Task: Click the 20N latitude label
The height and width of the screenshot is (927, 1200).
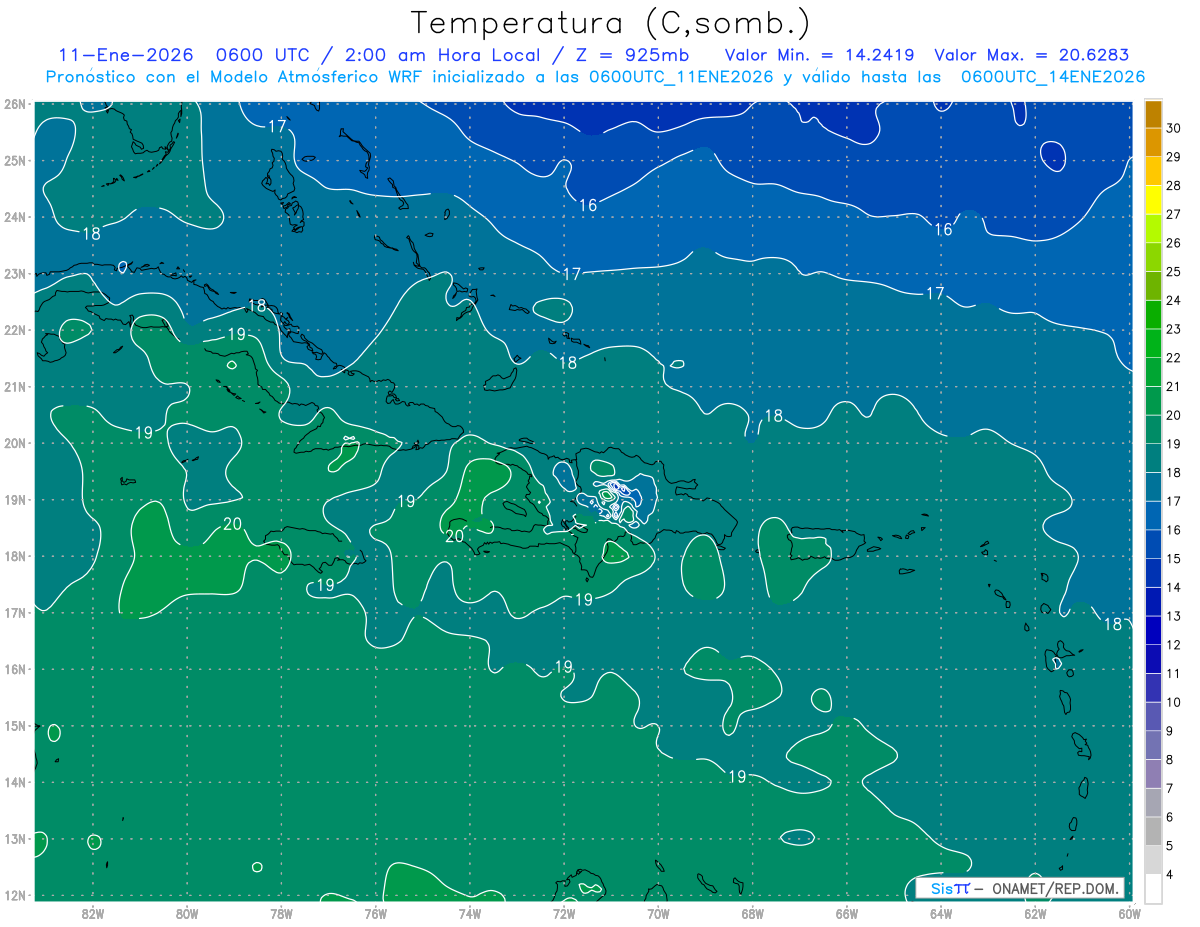Action: click(15, 443)
